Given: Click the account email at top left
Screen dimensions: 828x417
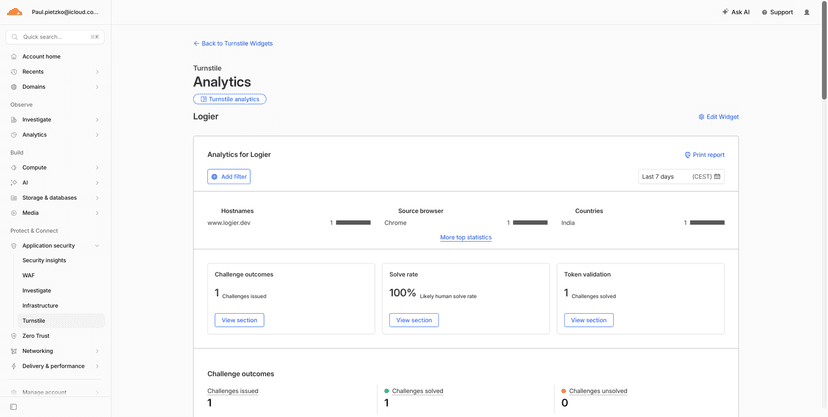Looking at the screenshot, I should 65,12.
